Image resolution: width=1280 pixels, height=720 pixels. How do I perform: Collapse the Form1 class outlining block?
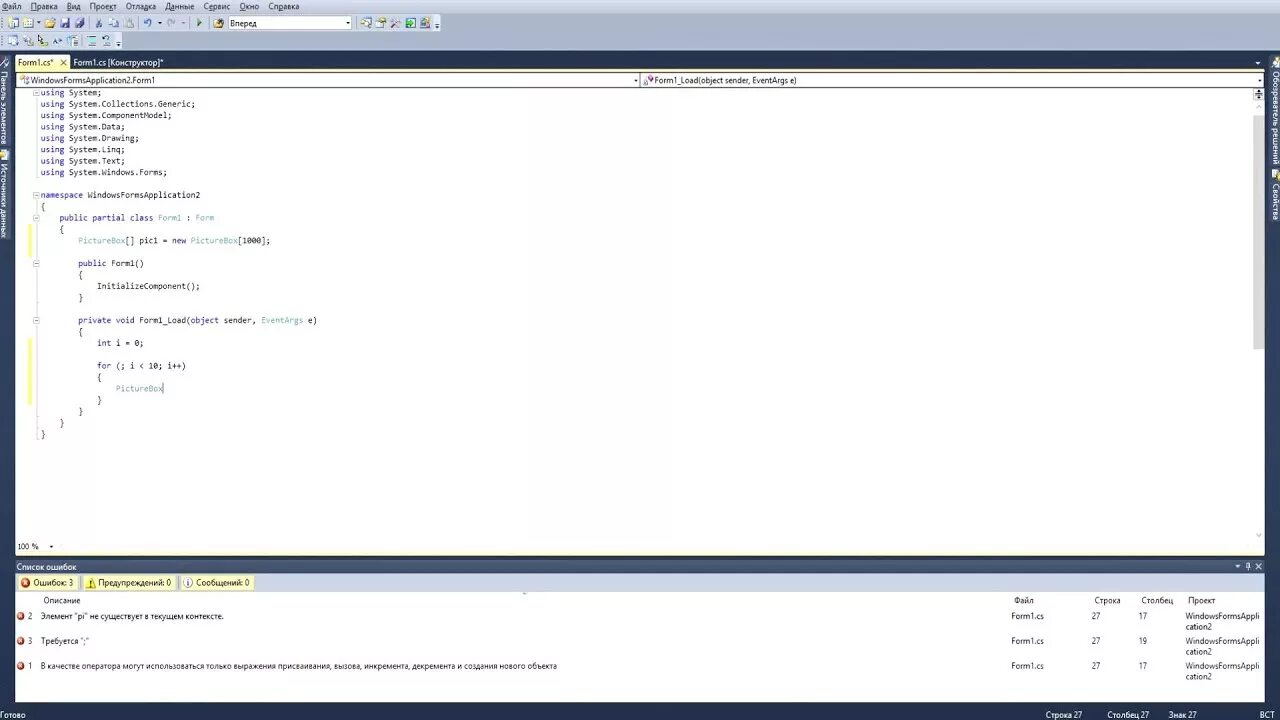(36, 218)
